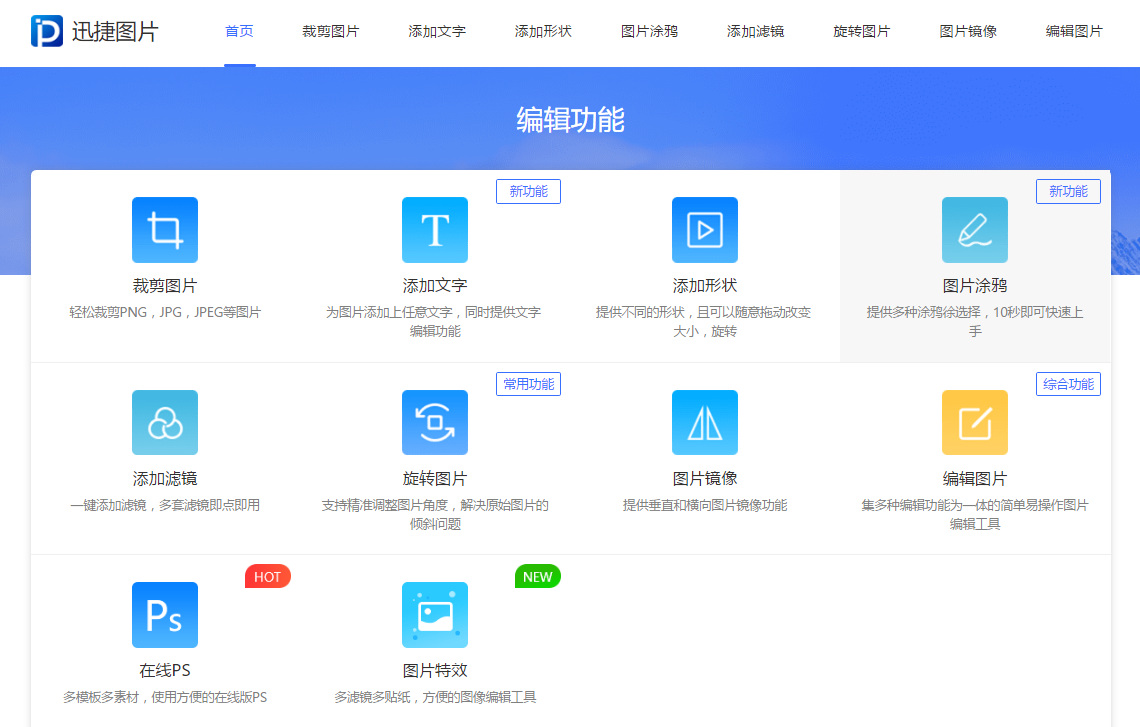Click the 迅捷图片 brand name text
This screenshot has height=727, width=1140.
tap(115, 31)
